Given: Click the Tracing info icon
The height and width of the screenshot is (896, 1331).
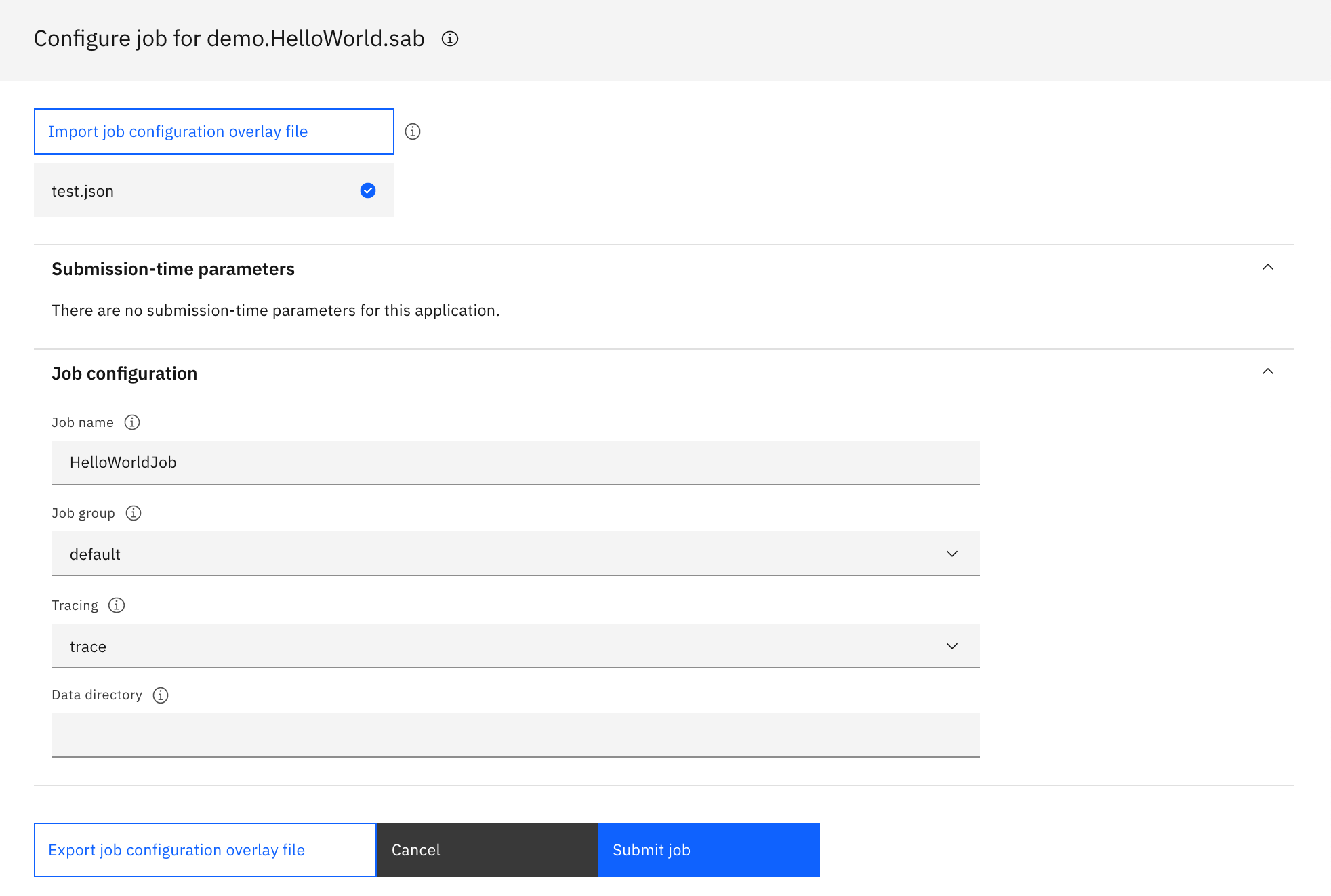Looking at the screenshot, I should (117, 605).
